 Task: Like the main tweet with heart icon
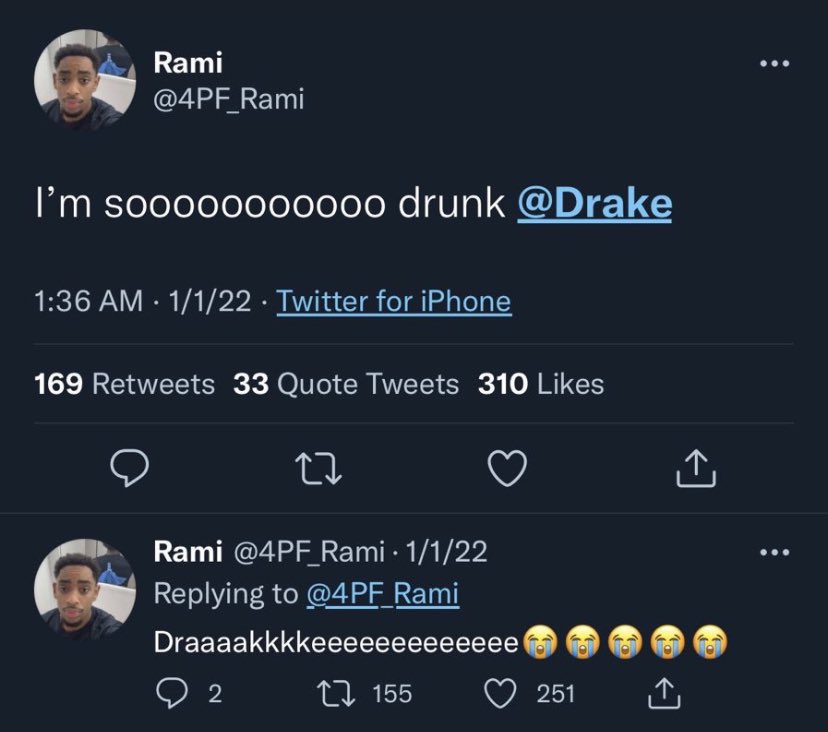pyautogui.click(x=507, y=468)
